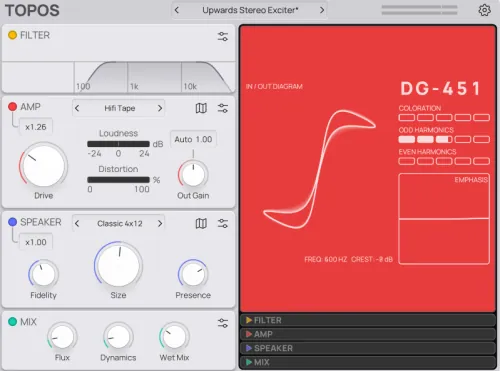
Task: Click the 'DG-451' model name text
Action: coord(440,89)
